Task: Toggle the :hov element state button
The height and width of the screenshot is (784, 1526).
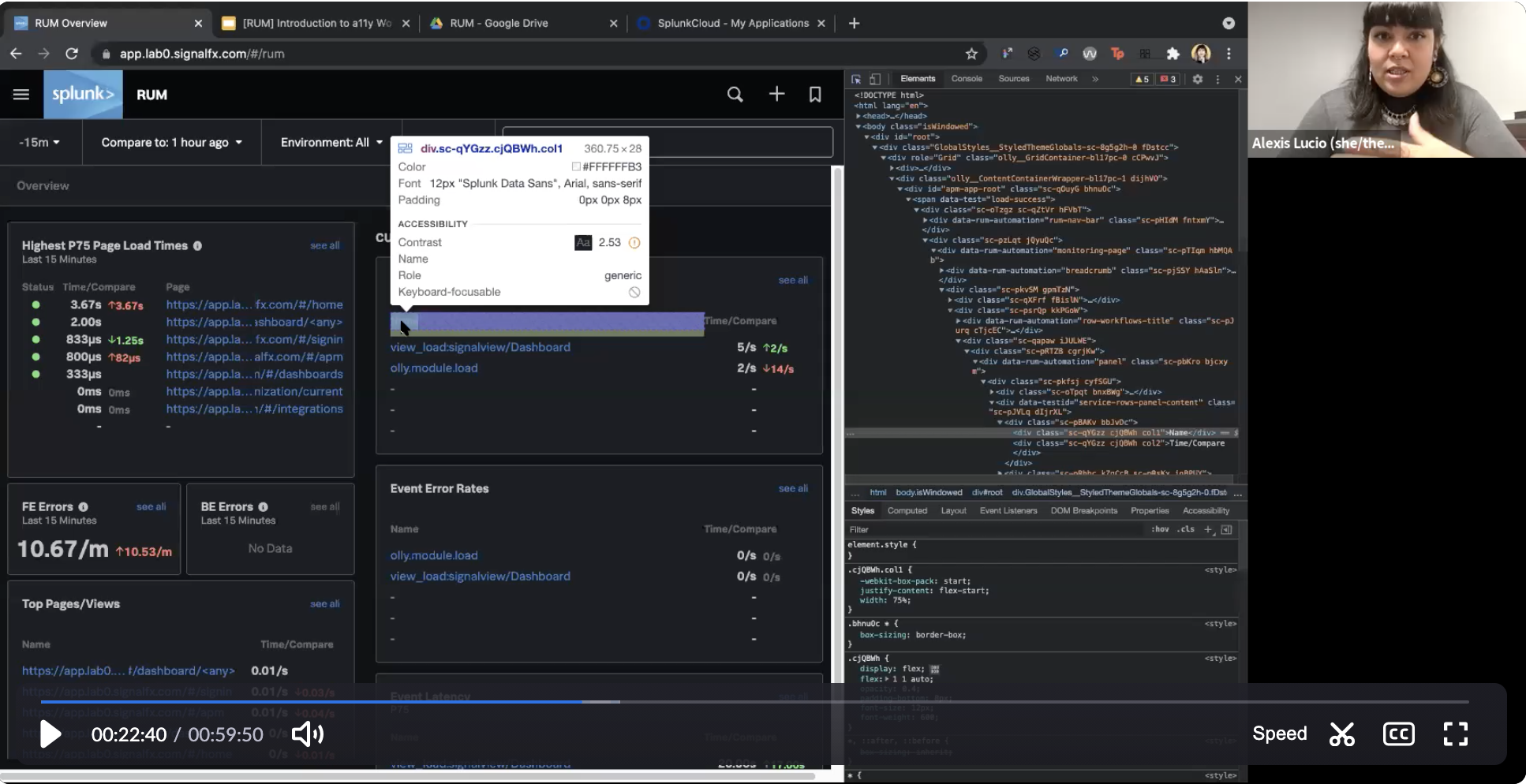Action: pos(1160,529)
